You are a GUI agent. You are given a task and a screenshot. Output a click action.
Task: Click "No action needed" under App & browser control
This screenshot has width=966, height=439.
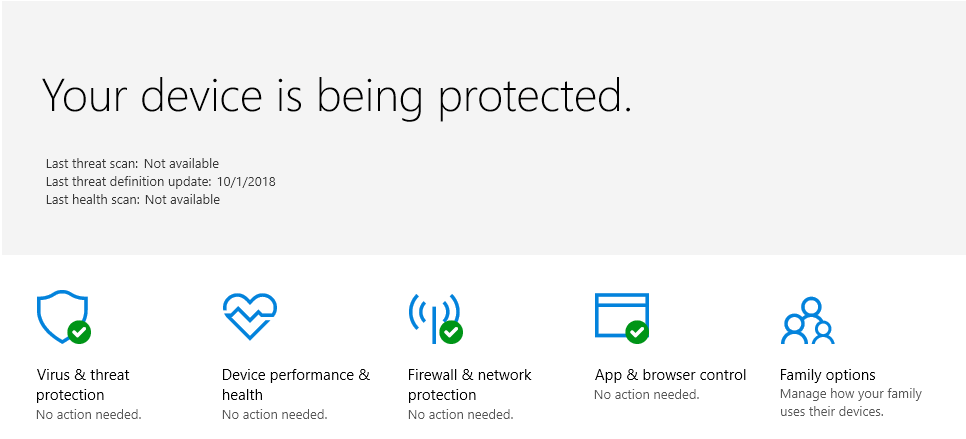tap(646, 395)
